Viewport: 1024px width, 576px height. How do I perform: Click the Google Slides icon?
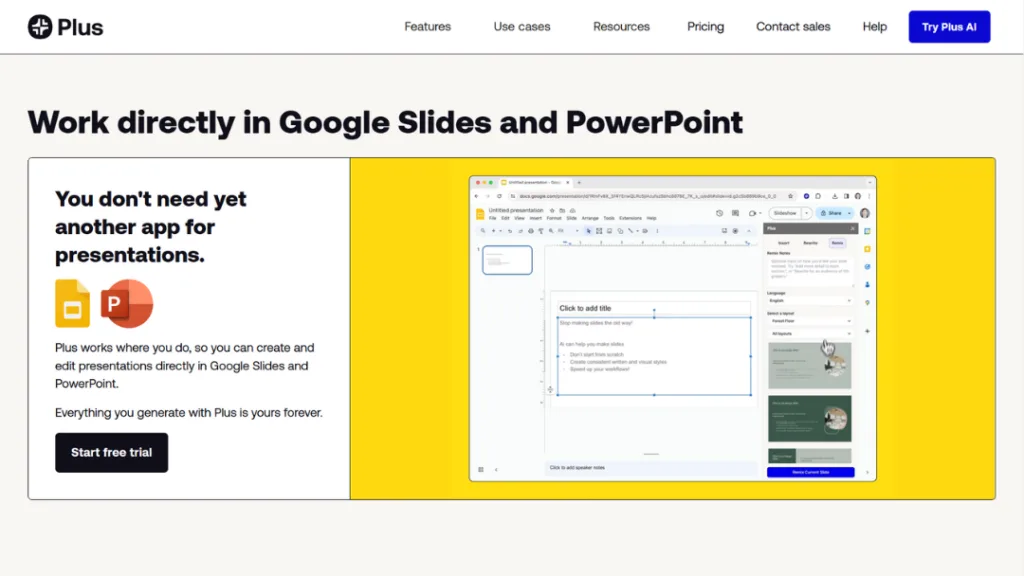pos(72,304)
